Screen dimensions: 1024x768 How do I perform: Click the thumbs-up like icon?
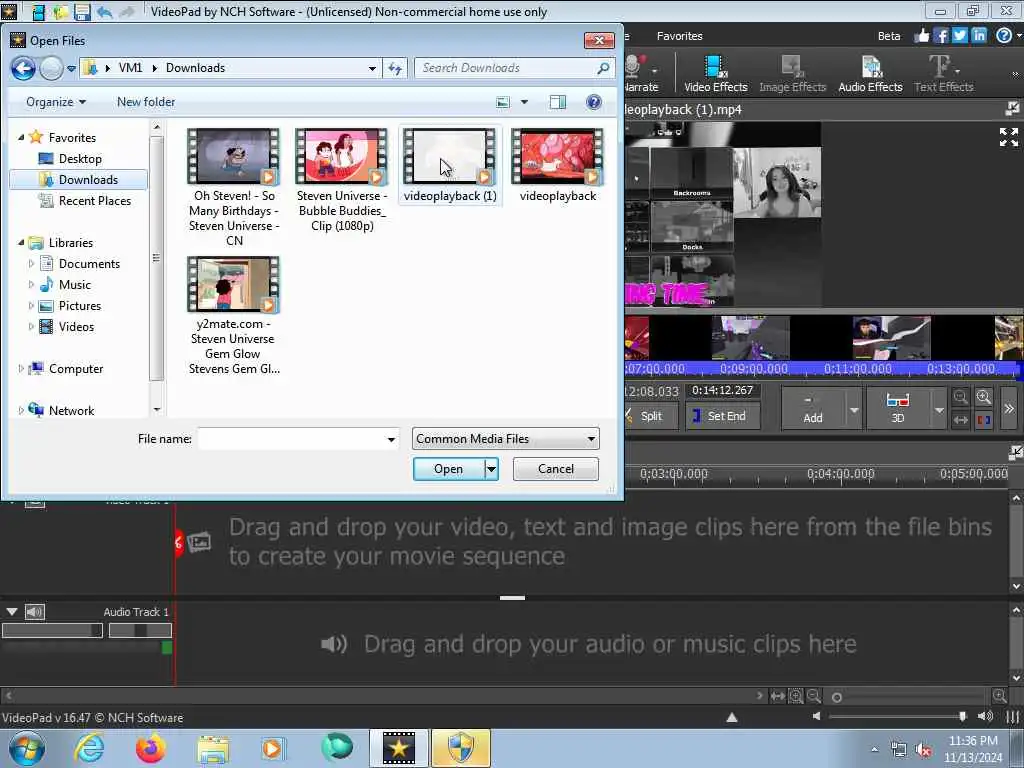coord(921,35)
